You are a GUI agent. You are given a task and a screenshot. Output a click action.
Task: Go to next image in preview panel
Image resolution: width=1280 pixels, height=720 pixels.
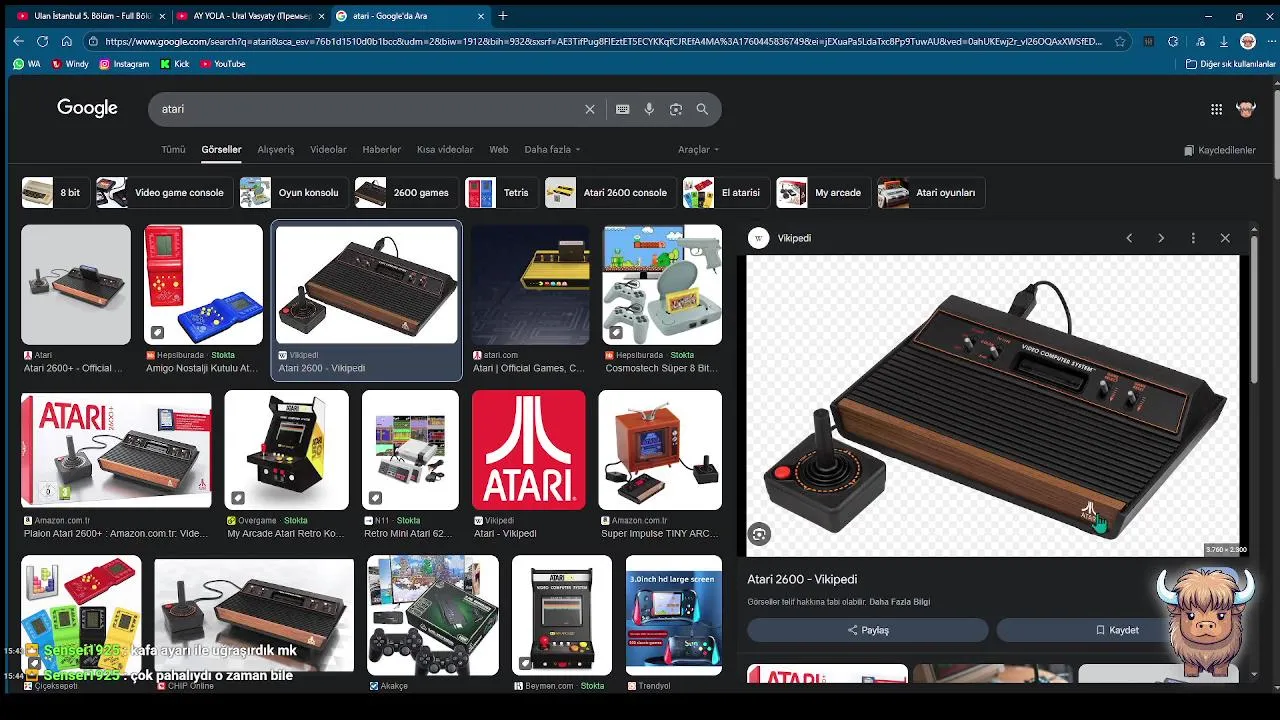1161,238
